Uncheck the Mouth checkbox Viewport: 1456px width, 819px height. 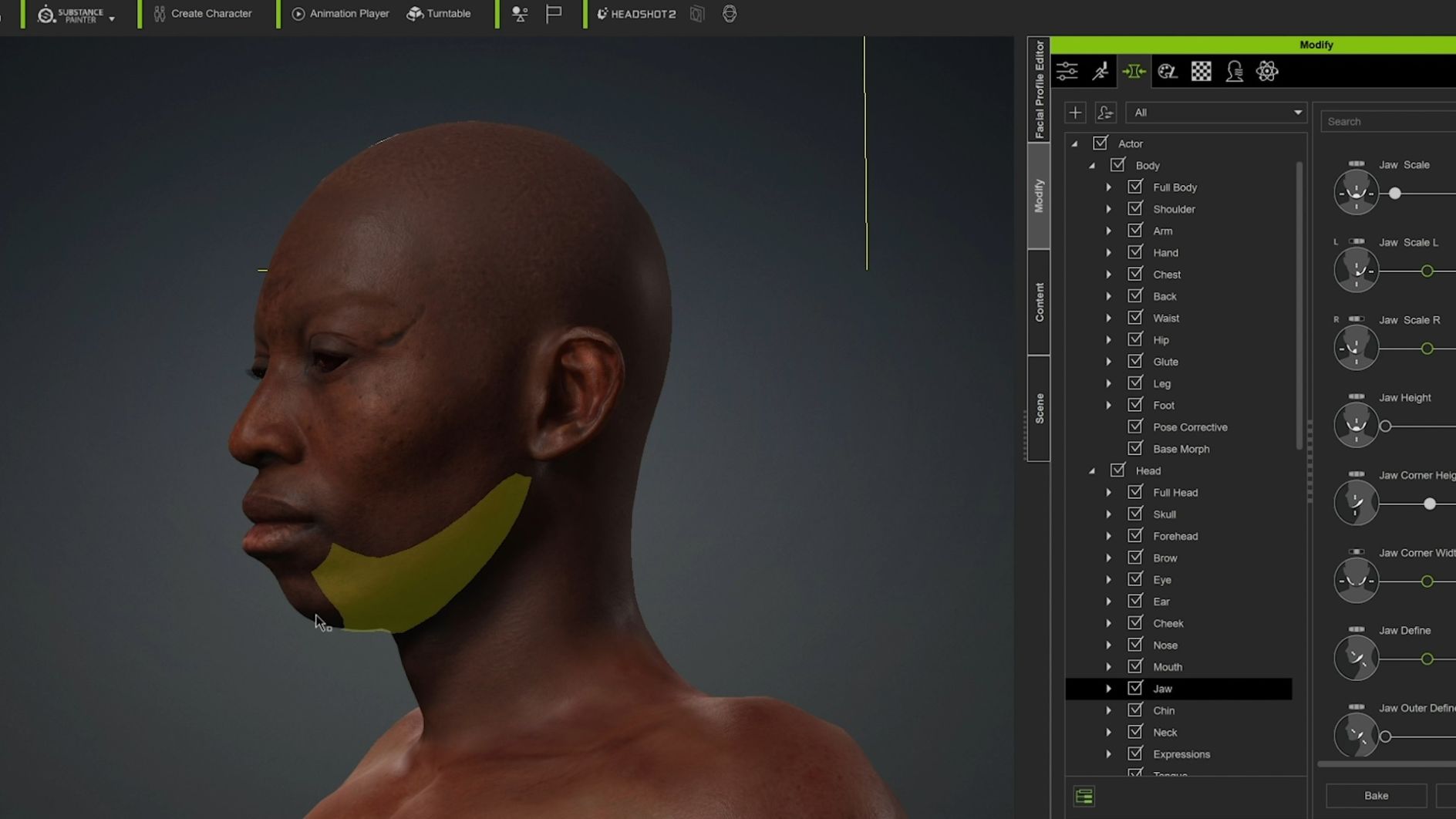(1135, 666)
